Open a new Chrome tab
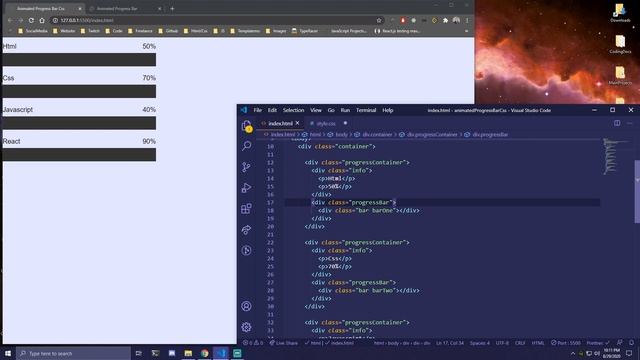The width and height of the screenshot is (640, 360). [172, 8]
